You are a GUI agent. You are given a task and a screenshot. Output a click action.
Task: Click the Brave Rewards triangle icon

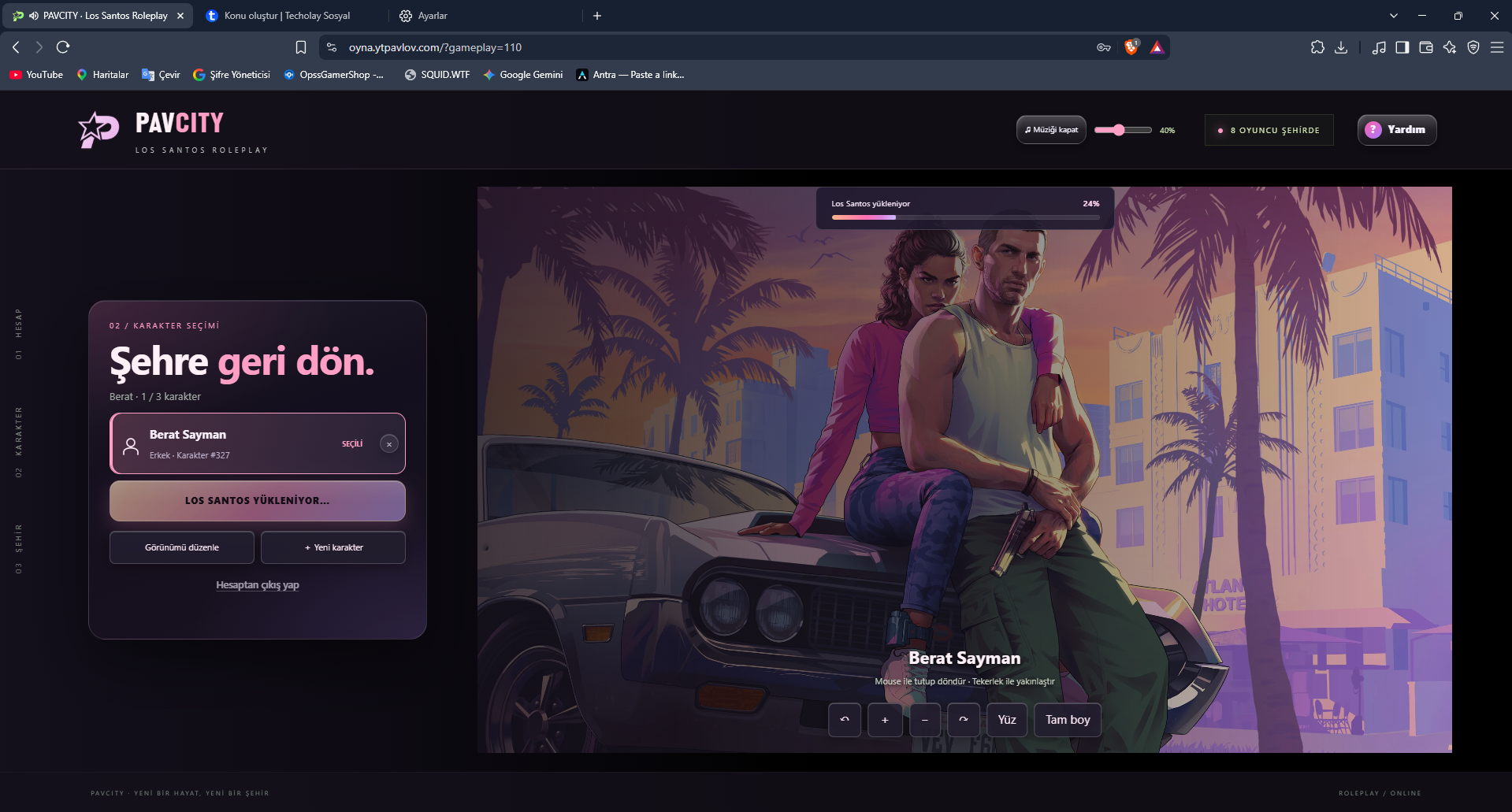(x=1157, y=47)
